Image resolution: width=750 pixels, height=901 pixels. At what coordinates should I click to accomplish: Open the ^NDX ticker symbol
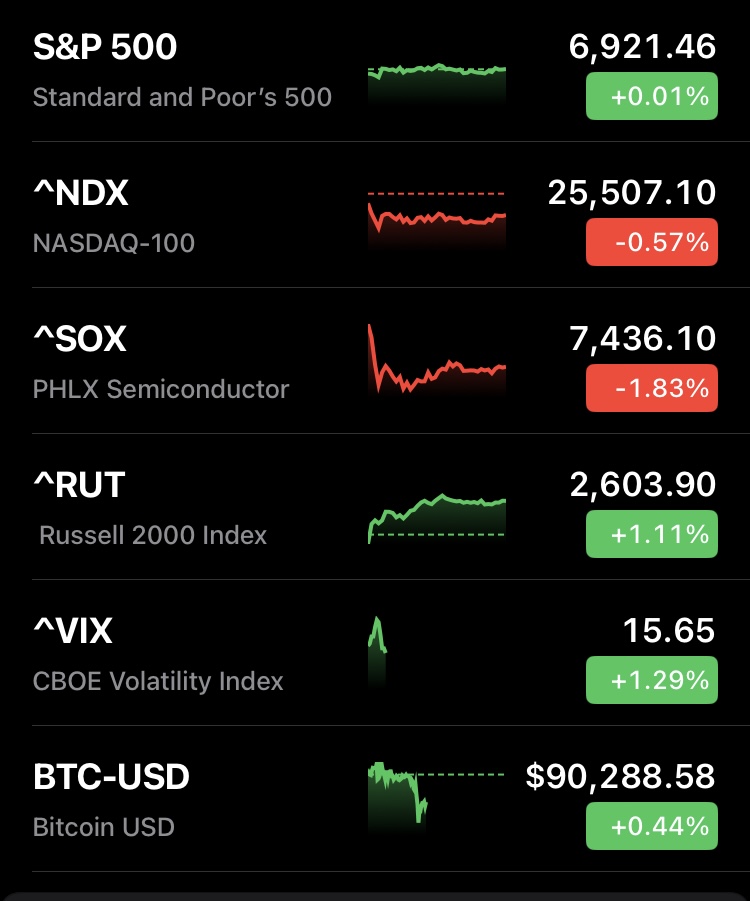[81, 193]
